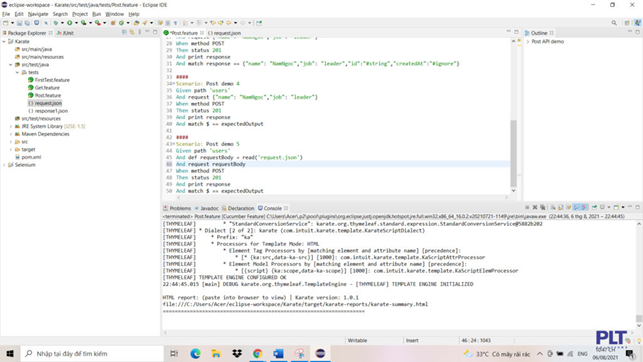The width and height of the screenshot is (643, 362).
Task: Click the Coverage run toolbar icon
Action: (x=84, y=23)
